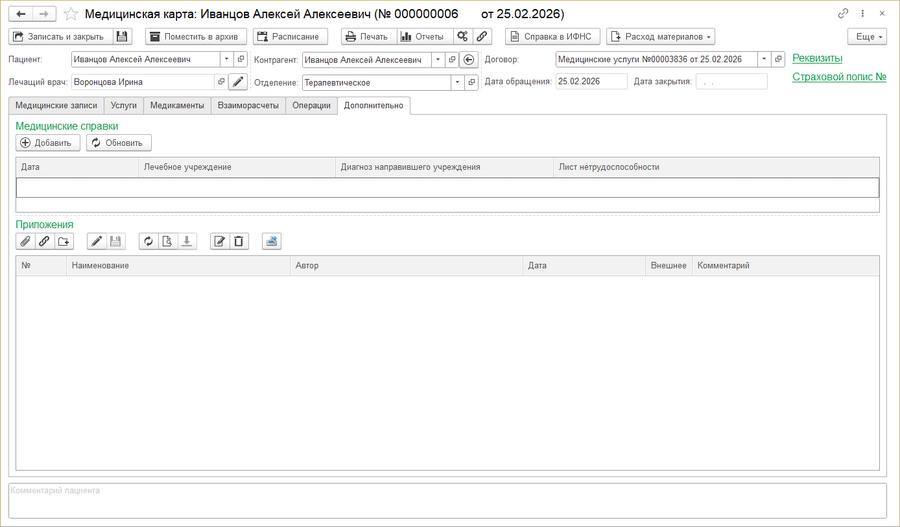Switch to the Медицинские записи tab
The height and width of the screenshot is (527, 900).
coord(56,106)
